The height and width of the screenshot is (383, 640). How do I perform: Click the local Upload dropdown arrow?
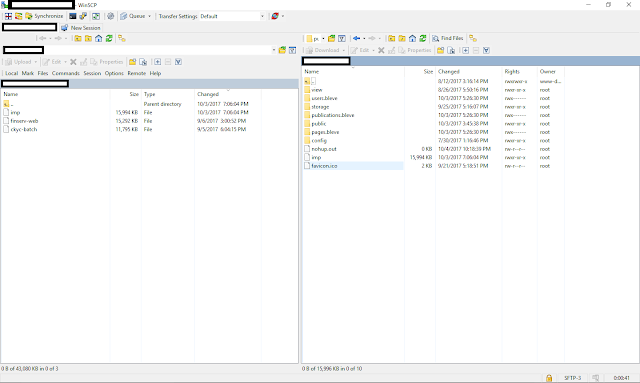(x=36, y=62)
